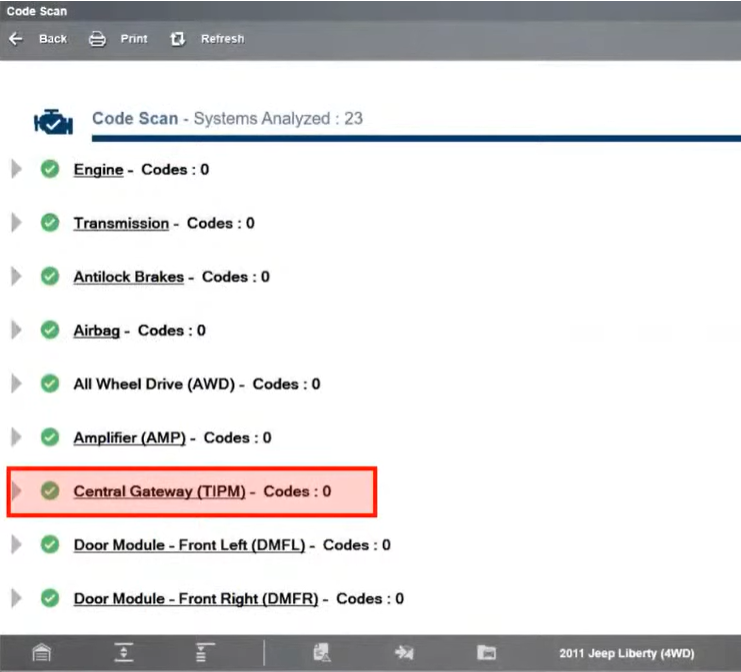Click the Refresh icon
Image resolution: width=741 pixels, height=672 pixels.
point(178,39)
